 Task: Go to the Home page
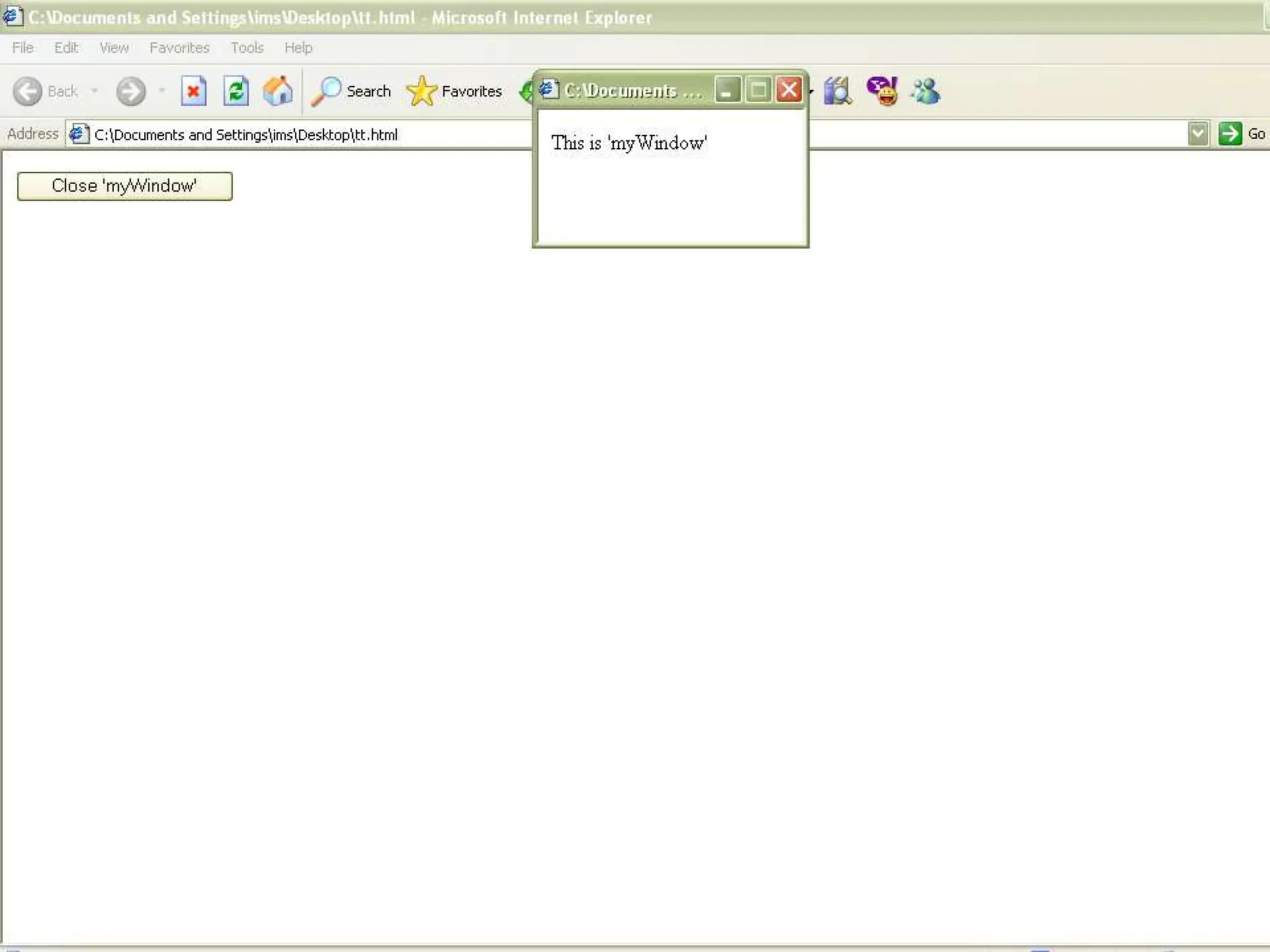pos(278,92)
